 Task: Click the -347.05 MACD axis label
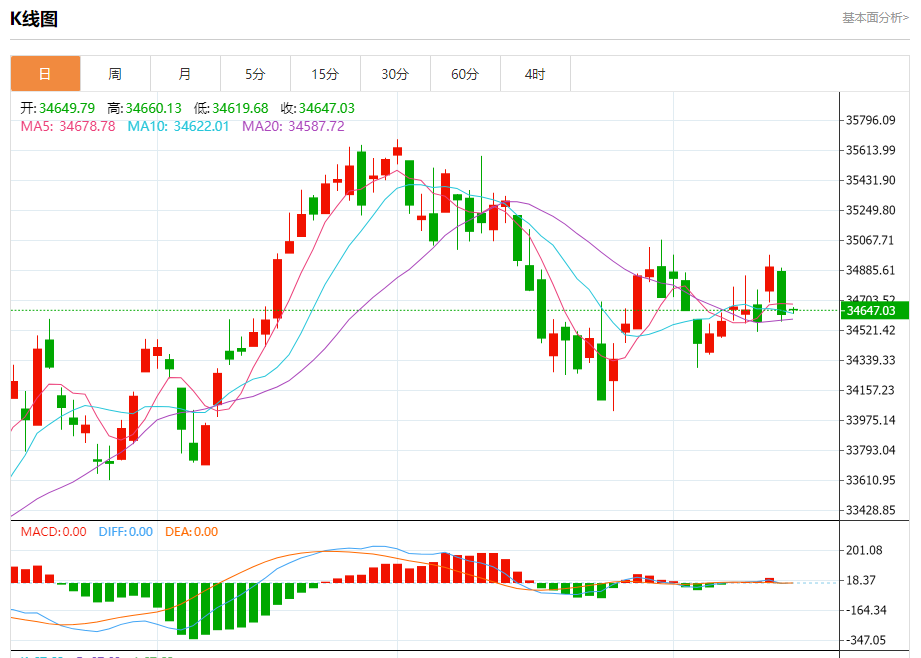click(866, 640)
